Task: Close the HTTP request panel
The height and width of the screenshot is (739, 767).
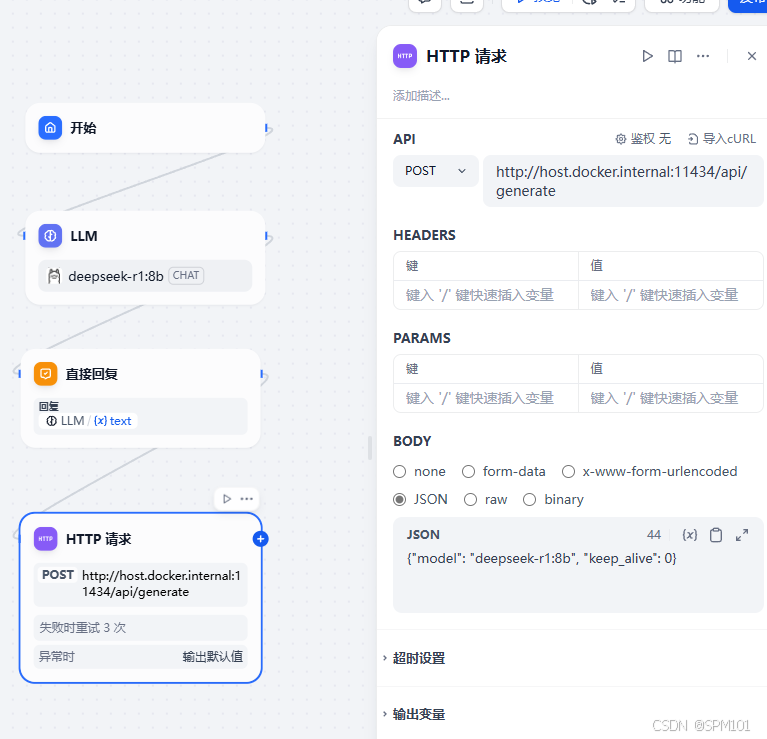Action: pos(752,56)
